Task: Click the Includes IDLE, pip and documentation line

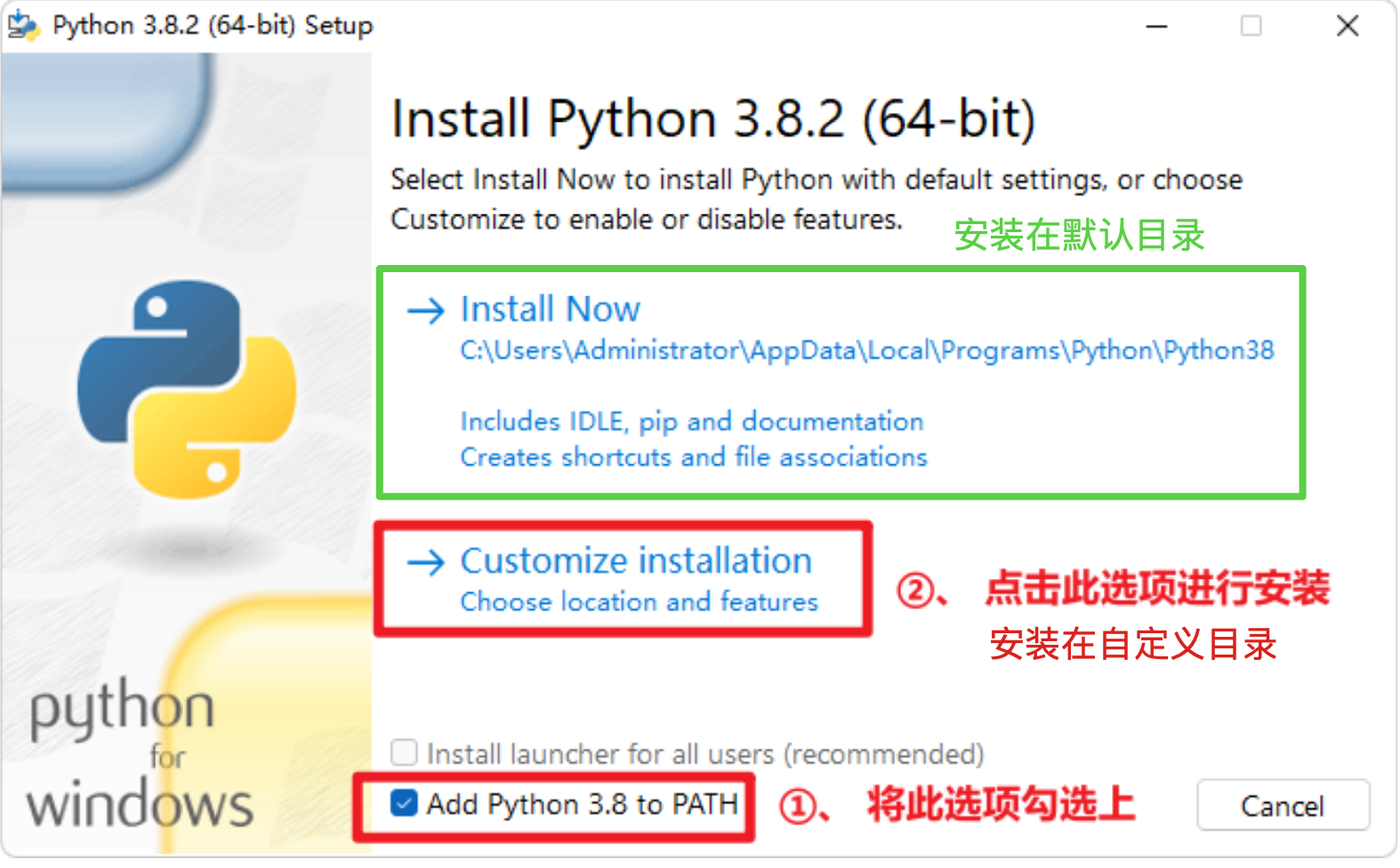Action: (x=691, y=422)
